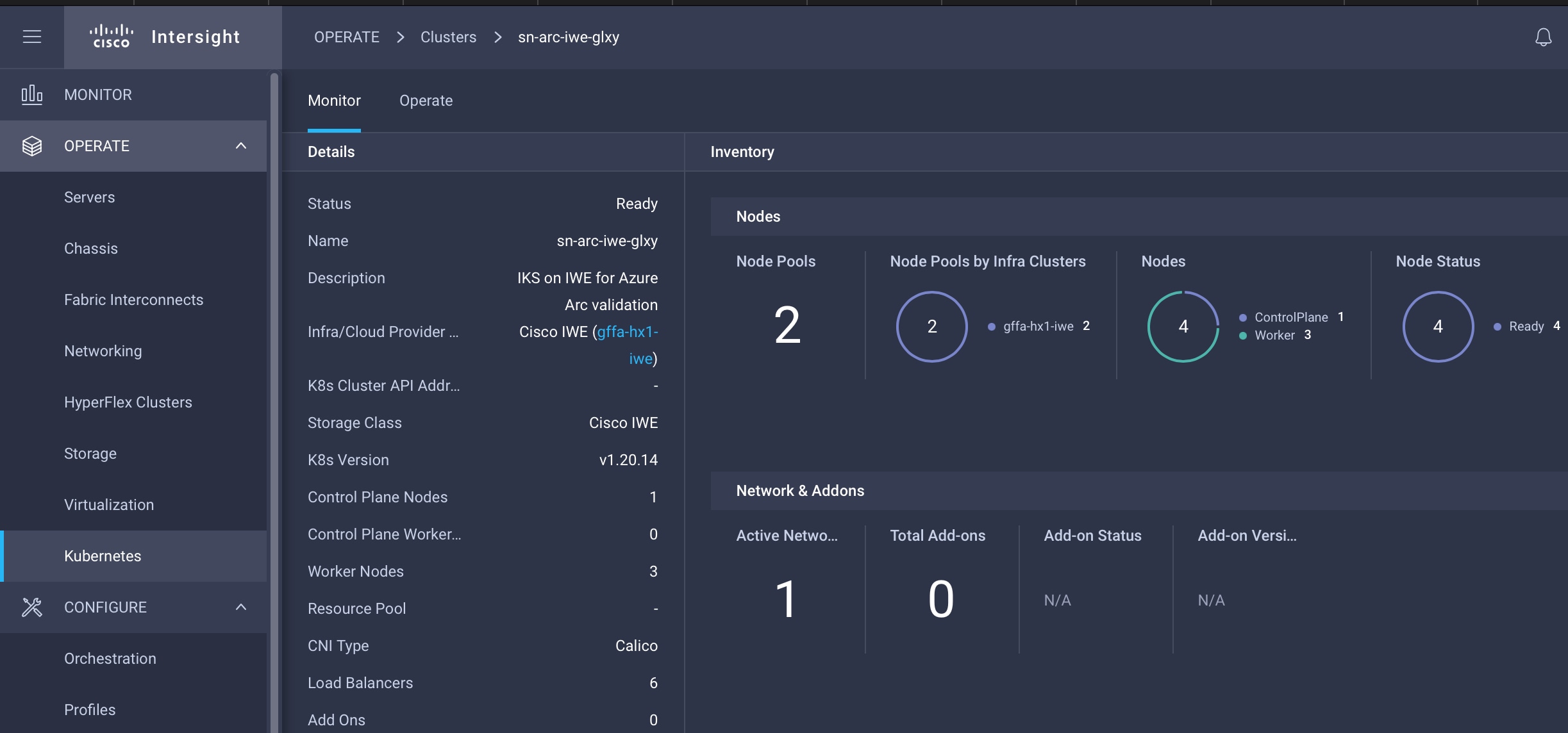Go to Fabric Interconnects
The image size is (1568, 733).
(x=133, y=299)
